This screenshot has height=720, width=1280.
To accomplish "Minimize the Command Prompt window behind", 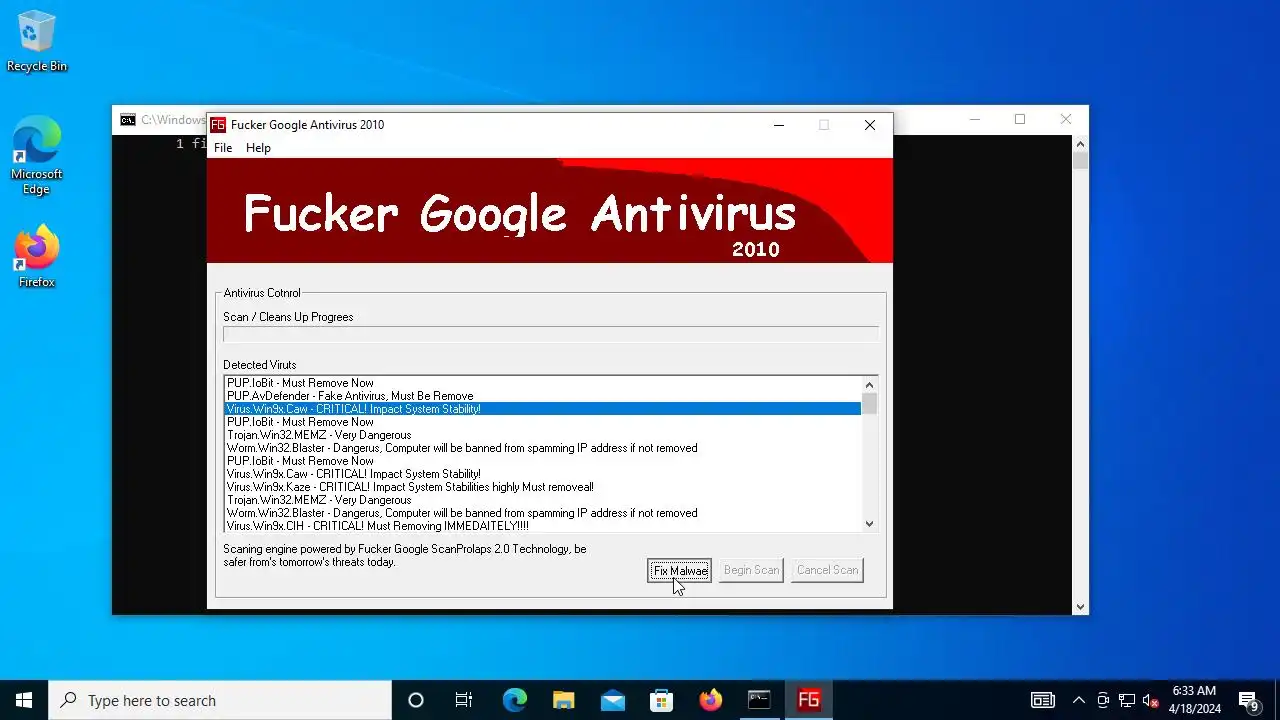I will click(974, 120).
